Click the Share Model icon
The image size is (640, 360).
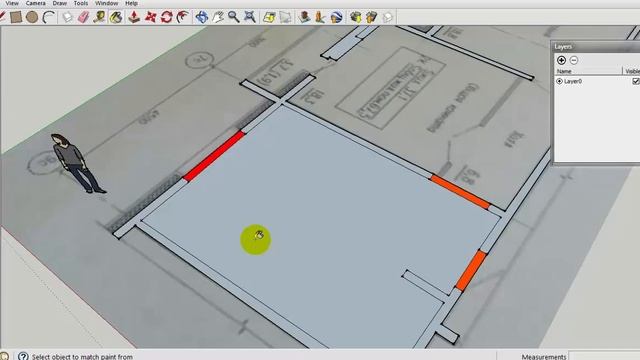[371, 17]
